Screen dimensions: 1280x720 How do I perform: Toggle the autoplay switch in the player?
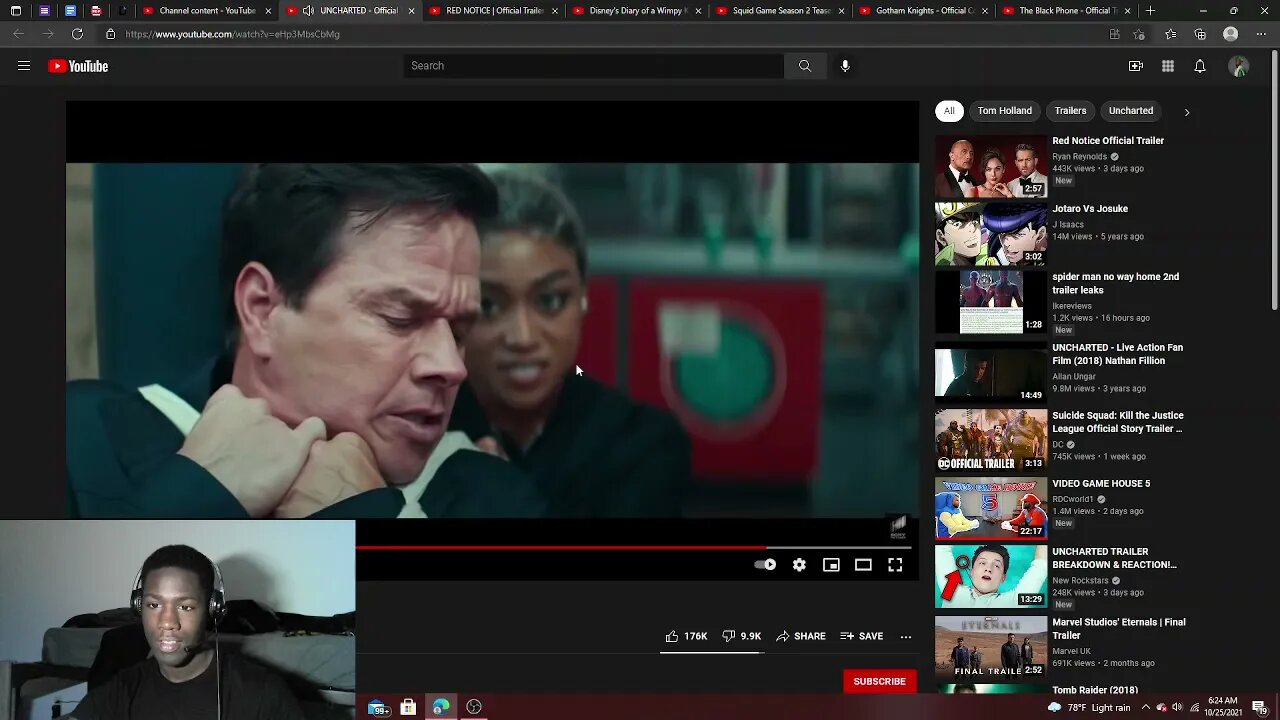(x=765, y=565)
